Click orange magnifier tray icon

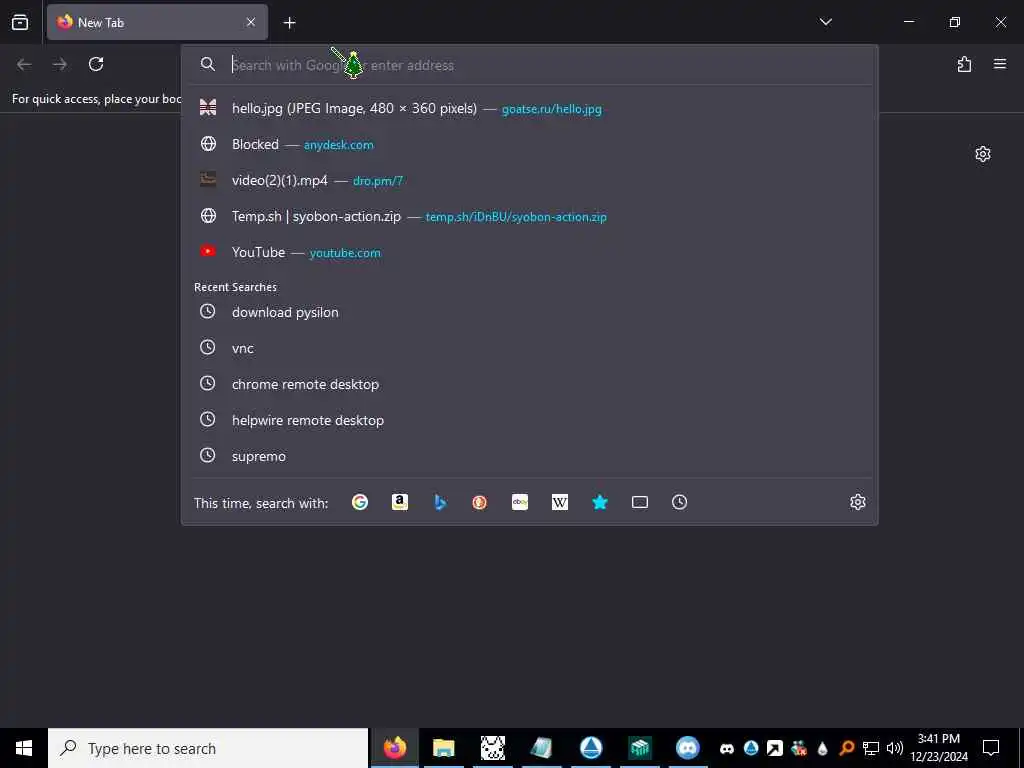846,748
